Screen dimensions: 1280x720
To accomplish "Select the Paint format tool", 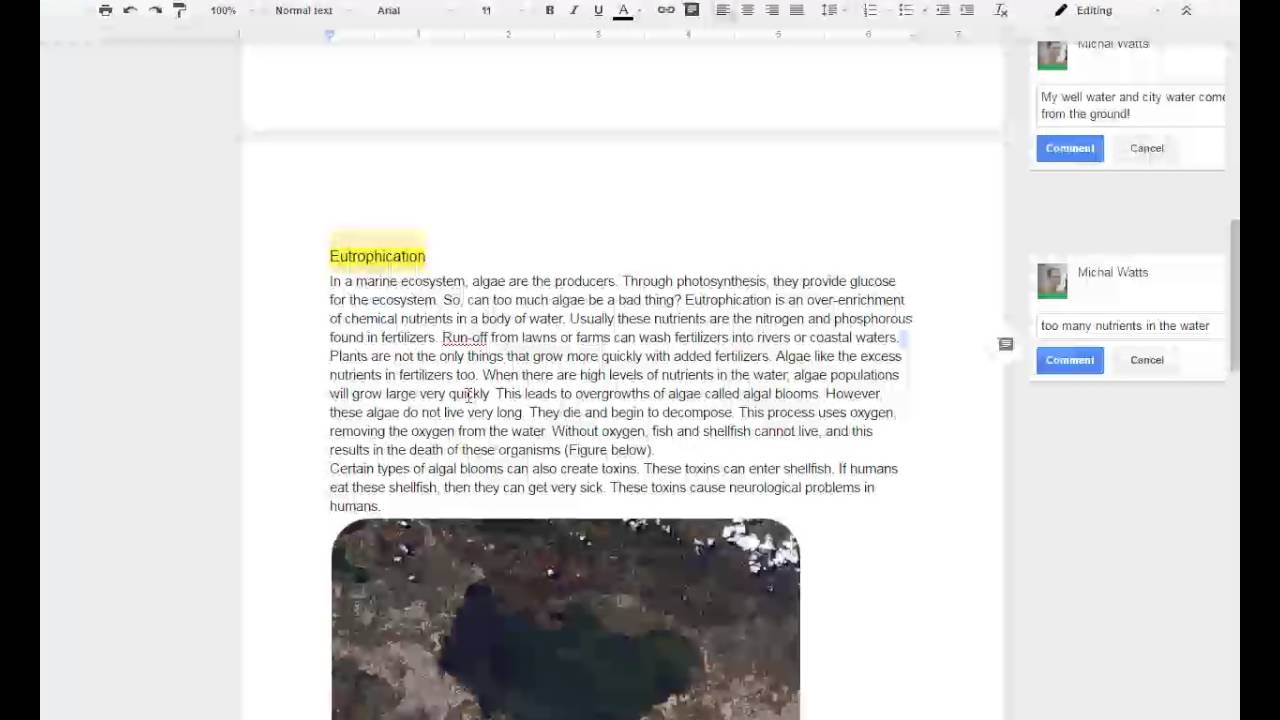I will [x=180, y=10].
